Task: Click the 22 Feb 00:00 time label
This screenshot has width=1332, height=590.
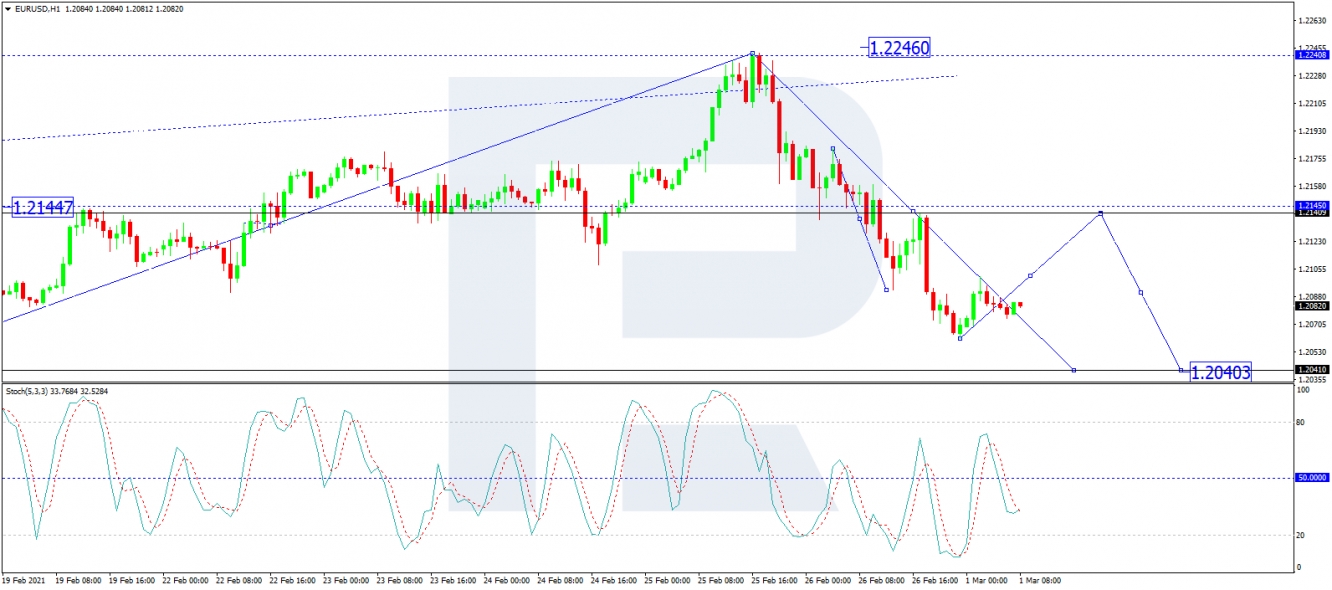Action: point(184,579)
